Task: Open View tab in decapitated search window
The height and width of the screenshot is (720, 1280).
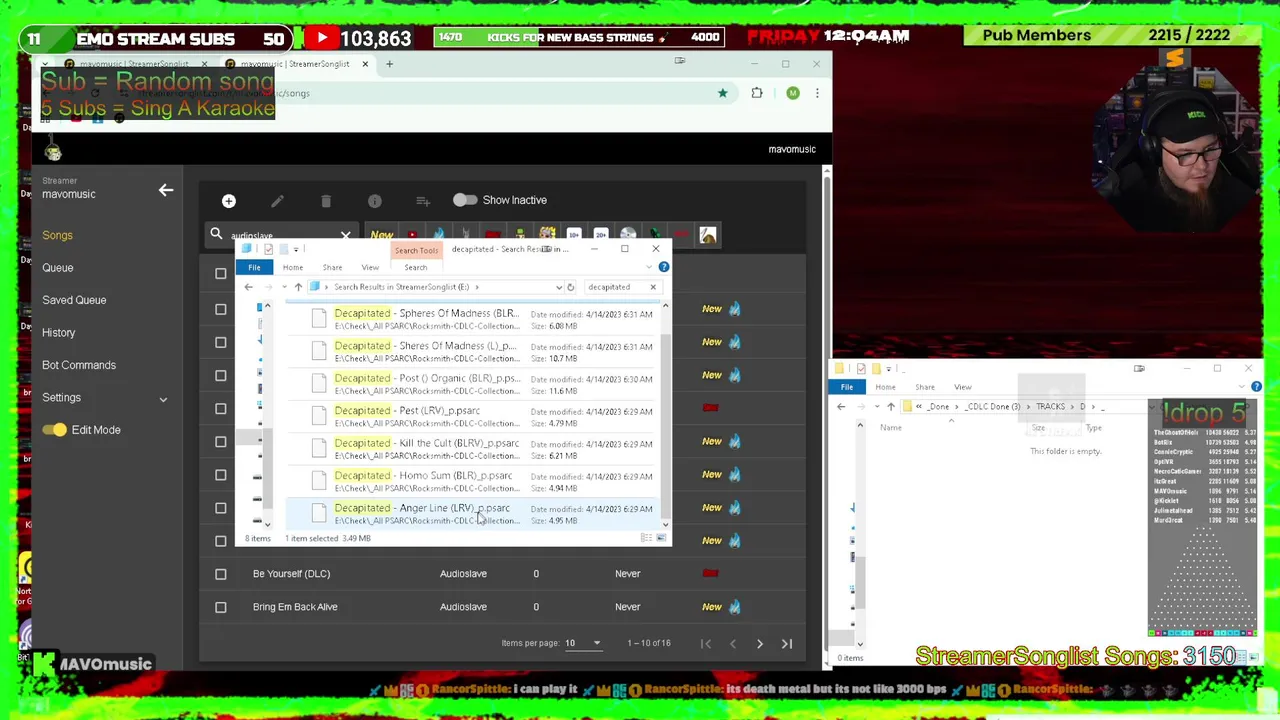Action: click(x=370, y=267)
